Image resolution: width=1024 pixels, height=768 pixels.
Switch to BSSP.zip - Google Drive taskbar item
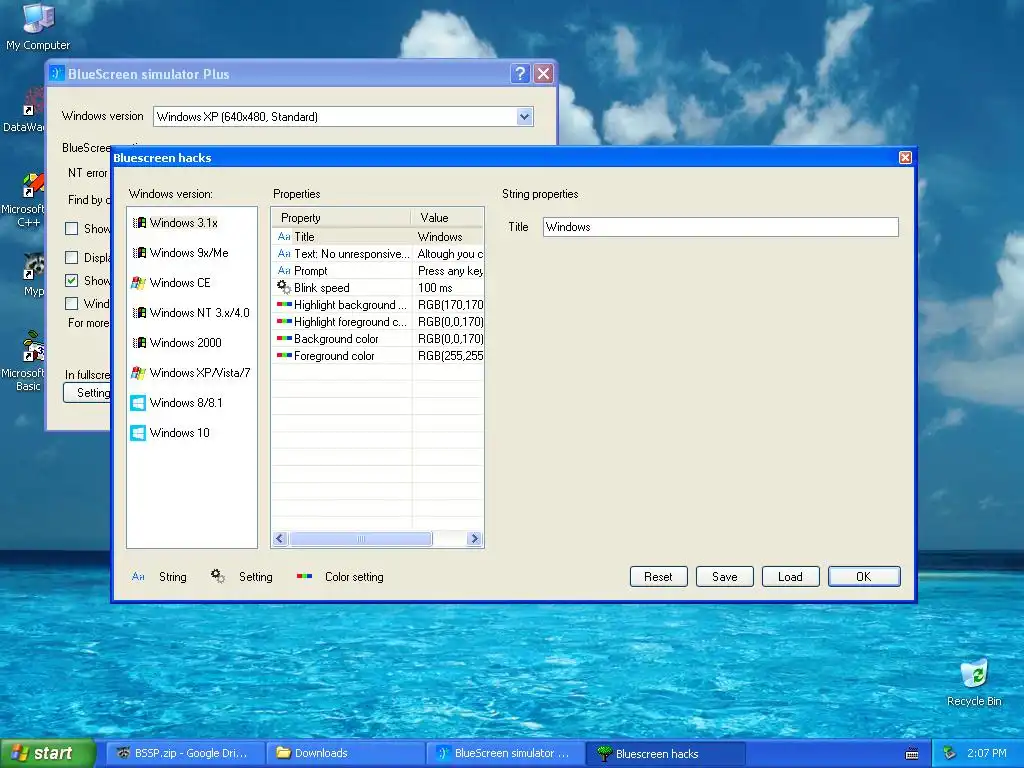(184, 754)
